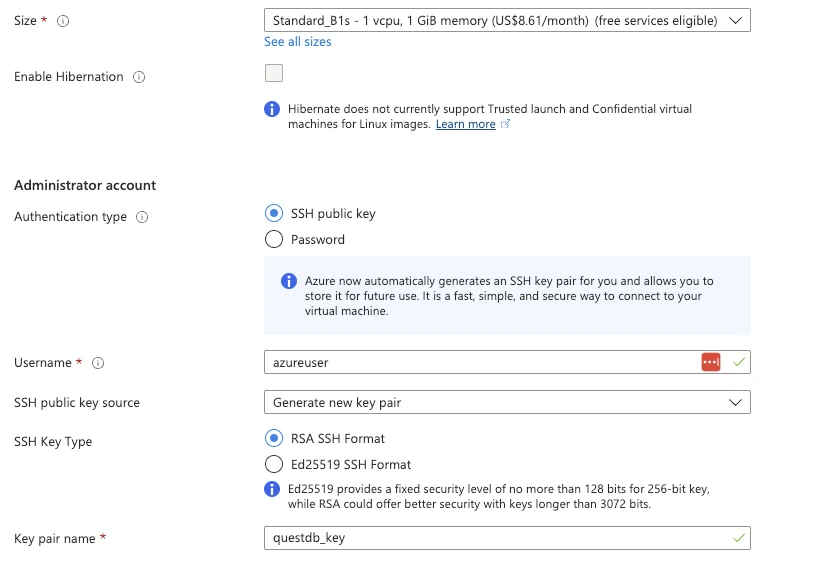
Task: Click the blue info icon beside Hibernate notice
Action: pyautogui.click(x=272, y=109)
